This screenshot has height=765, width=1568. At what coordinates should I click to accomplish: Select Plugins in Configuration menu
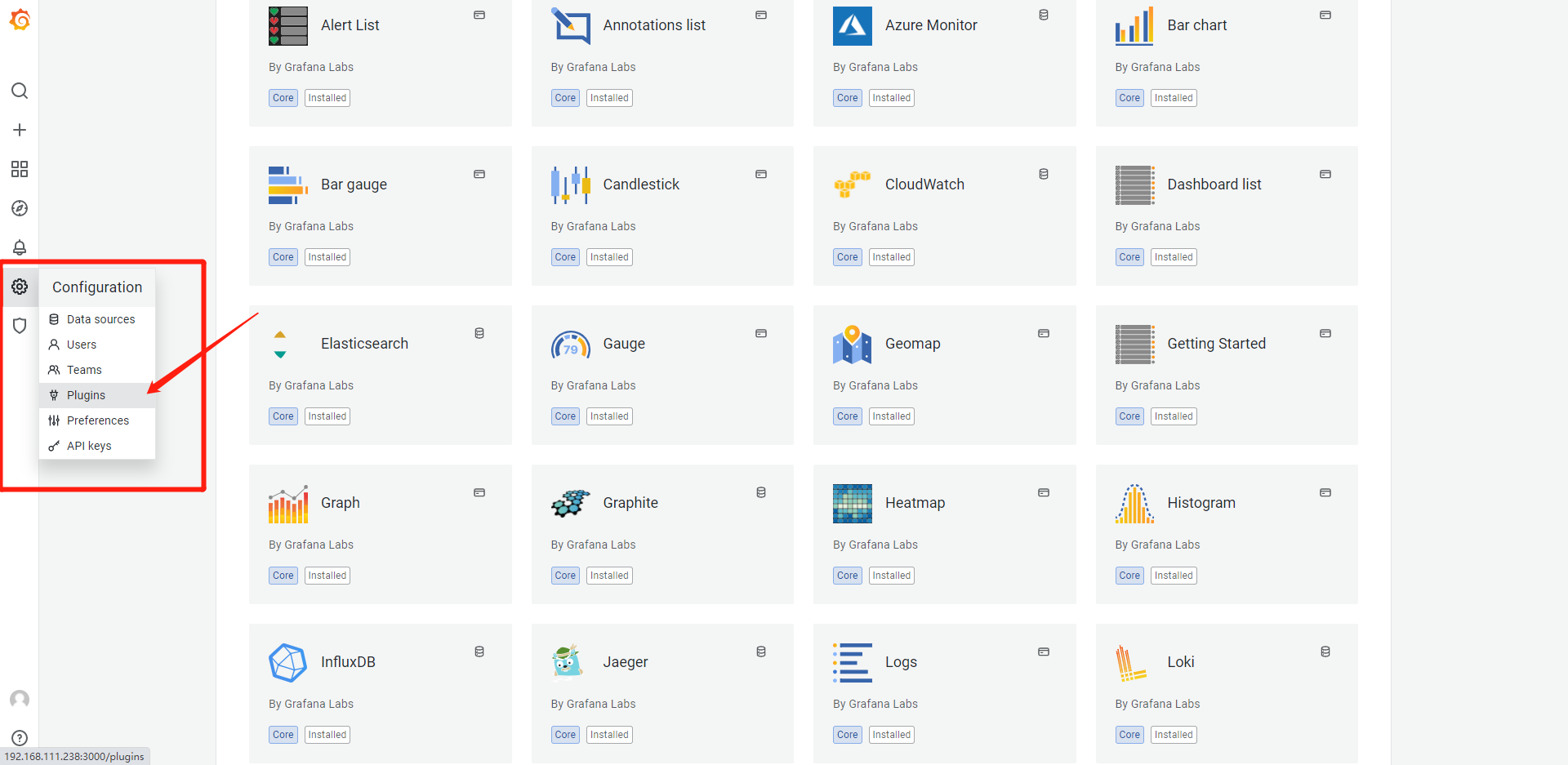[x=97, y=395]
